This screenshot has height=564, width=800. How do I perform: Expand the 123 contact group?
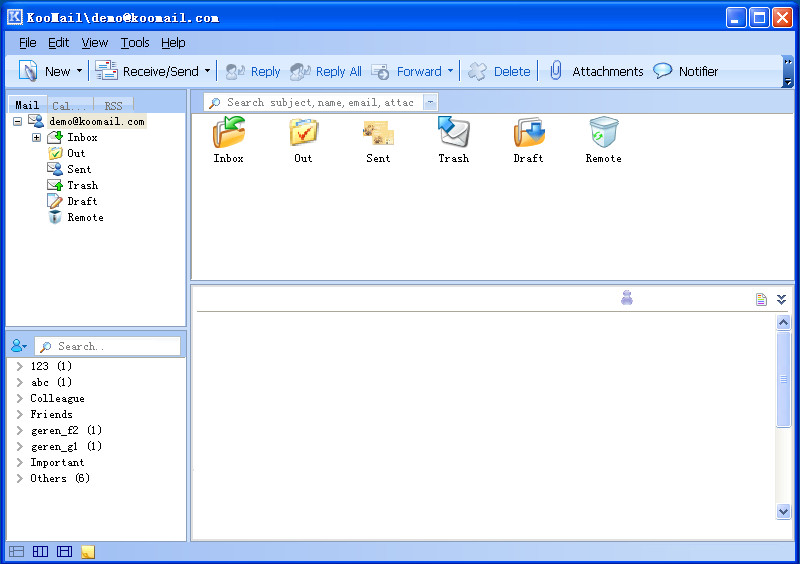pyautogui.click(x=20, y=366)
